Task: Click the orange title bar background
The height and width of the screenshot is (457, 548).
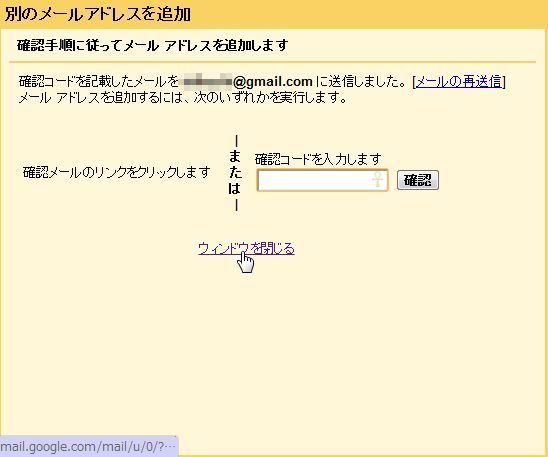Action: tap(367, 14)
